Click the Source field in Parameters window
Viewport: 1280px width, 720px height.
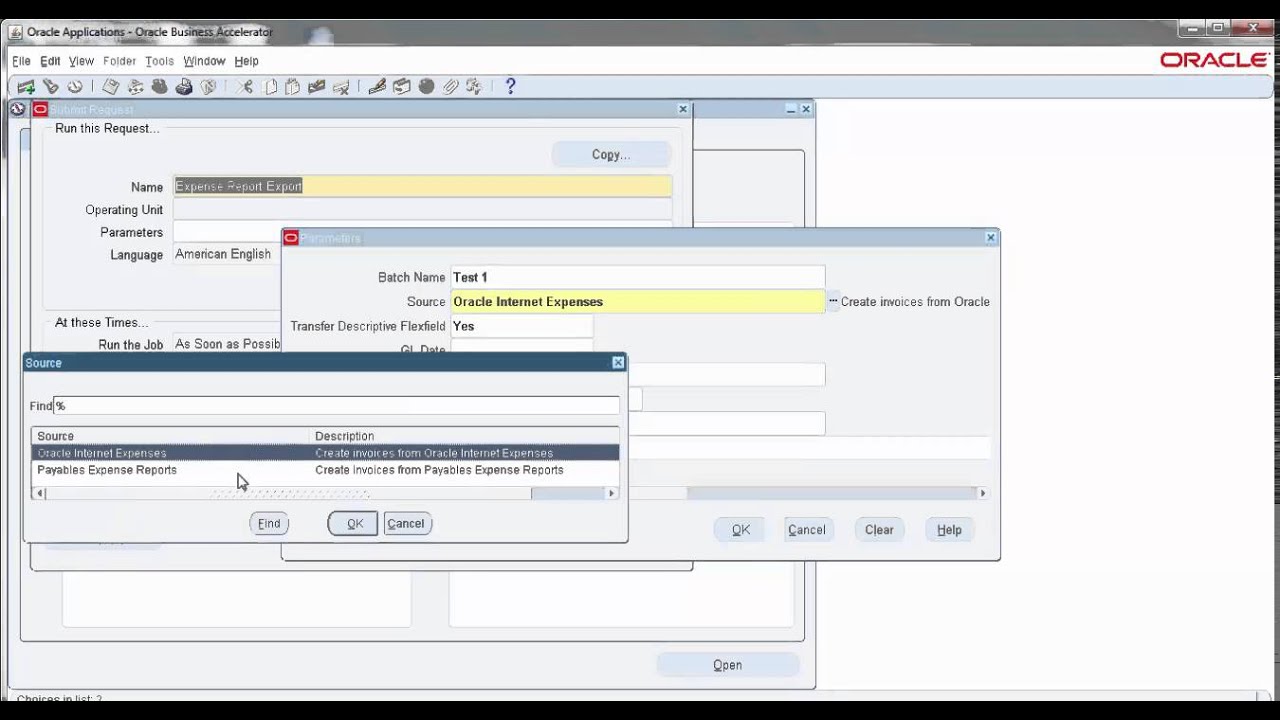[x=638, y=301]
